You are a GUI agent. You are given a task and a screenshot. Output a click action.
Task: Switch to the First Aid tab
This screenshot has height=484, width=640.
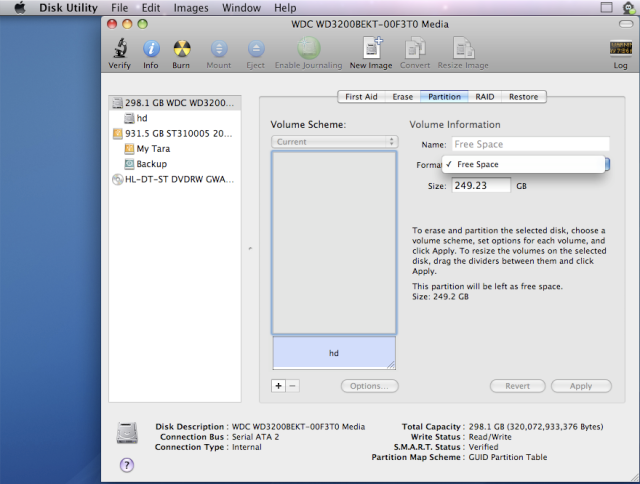click(361, 97)
